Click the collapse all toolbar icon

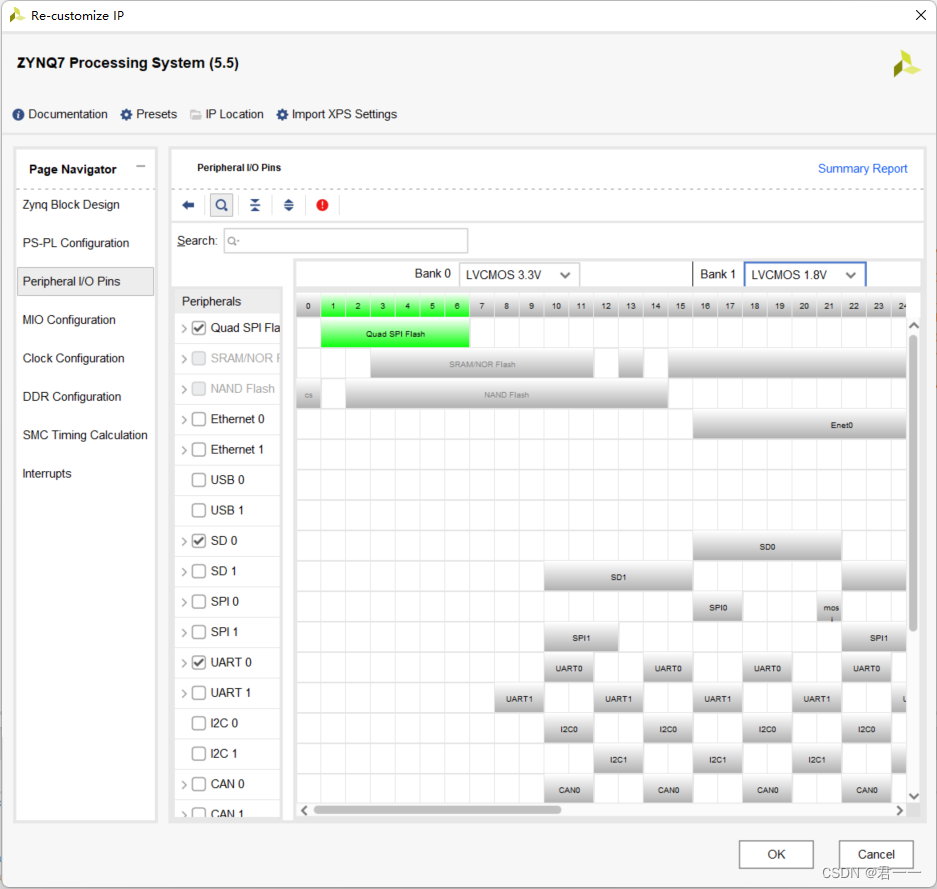pyautogui.click(x=255, y=206)
